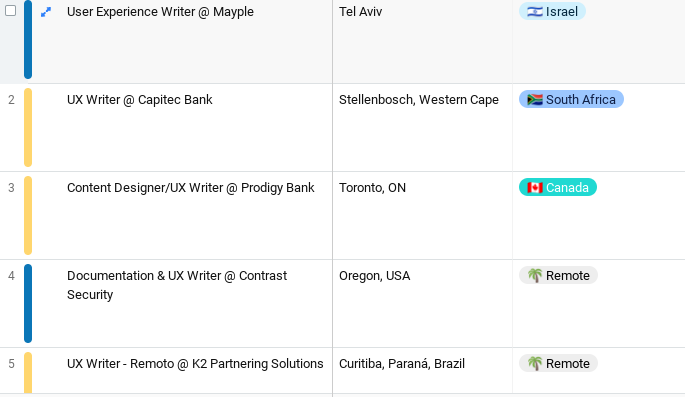
Task: Select the Remote tag for Contrast Security
Action: tap(558, 275)
